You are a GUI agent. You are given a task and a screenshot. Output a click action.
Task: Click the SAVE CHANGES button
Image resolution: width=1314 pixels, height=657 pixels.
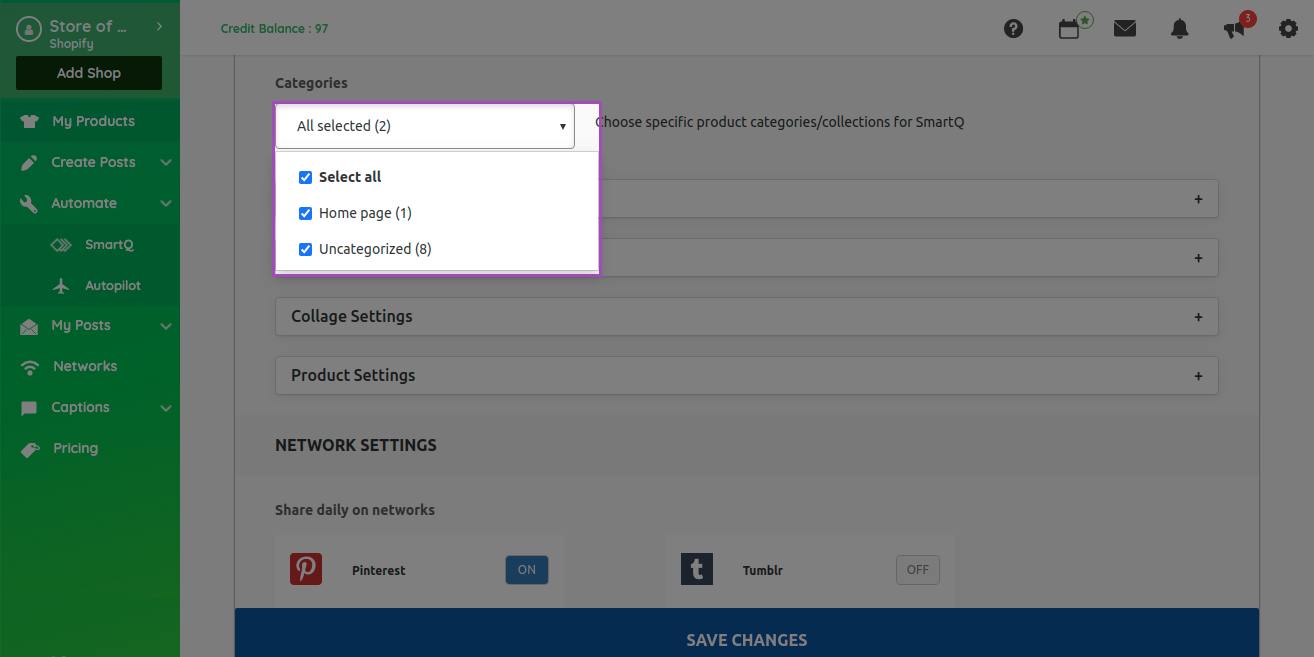click(x=746, y=639)
